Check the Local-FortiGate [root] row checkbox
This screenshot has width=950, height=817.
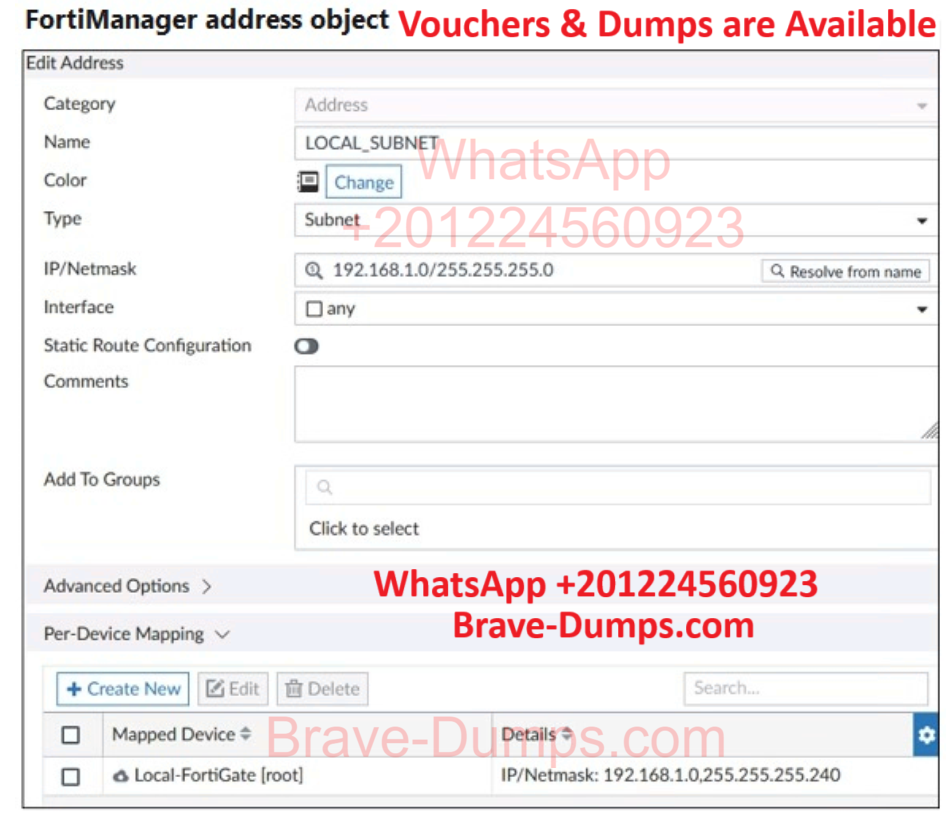(x=71, y=776)
